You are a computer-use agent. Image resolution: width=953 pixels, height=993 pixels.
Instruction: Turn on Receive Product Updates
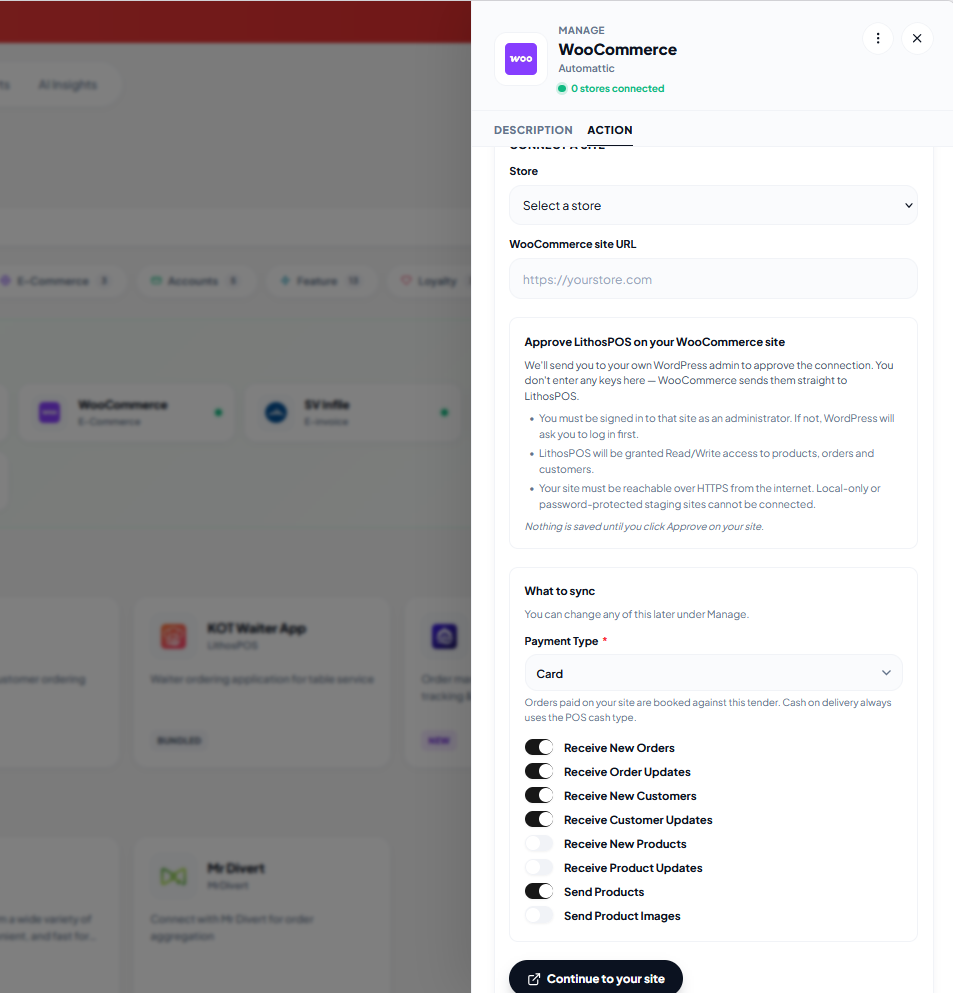[539, 868]
